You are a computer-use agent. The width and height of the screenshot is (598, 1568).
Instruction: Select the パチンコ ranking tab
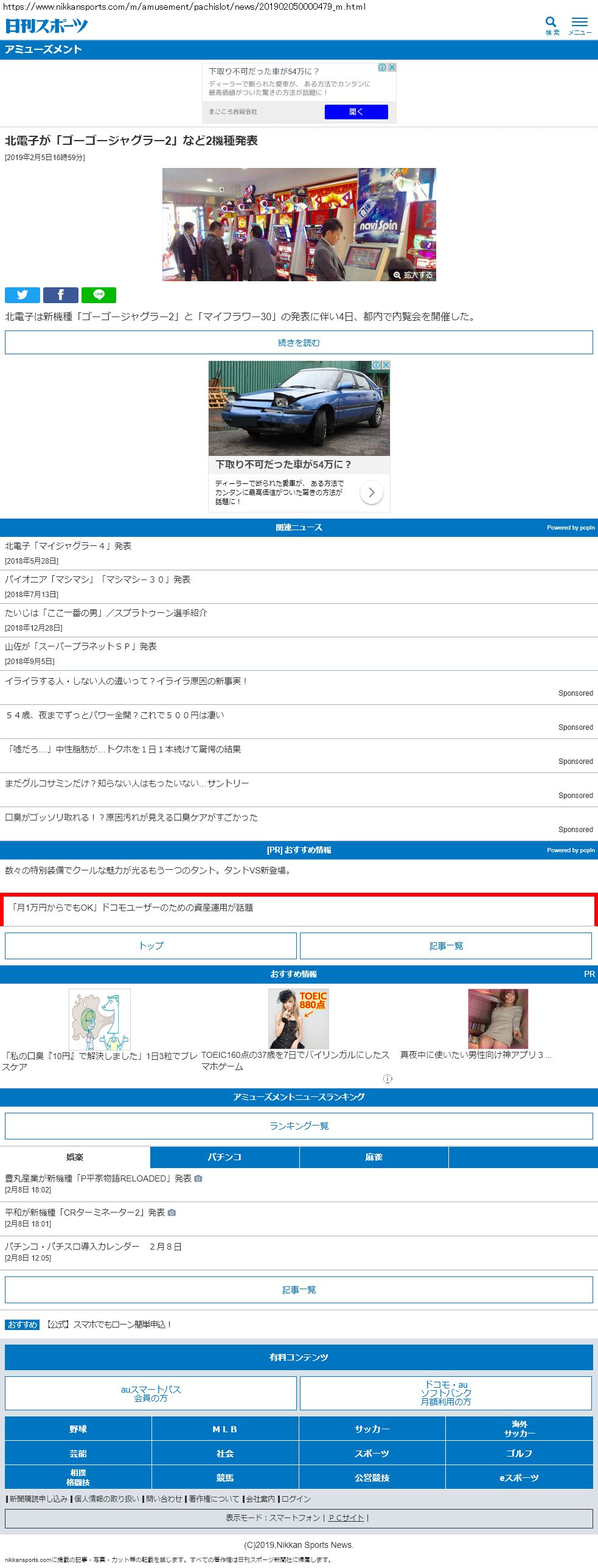coord(224,1157)
